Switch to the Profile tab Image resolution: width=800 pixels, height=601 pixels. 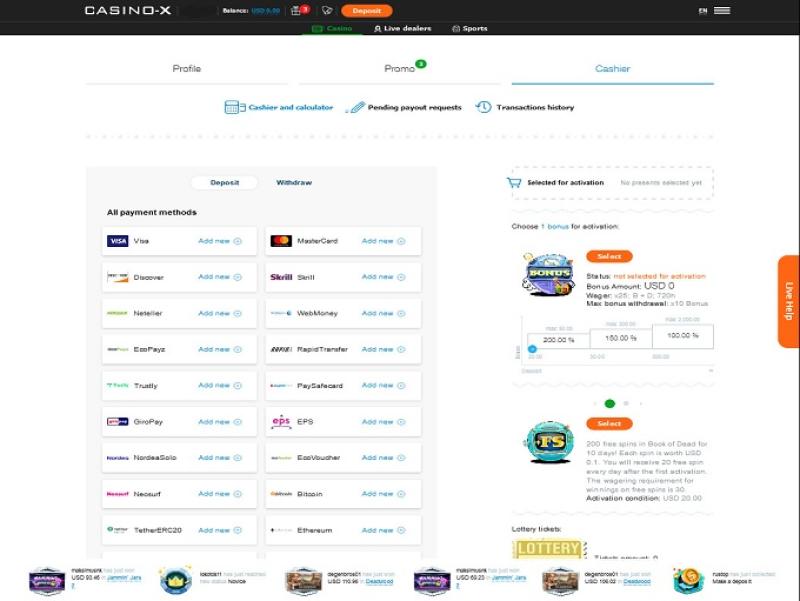187,68
